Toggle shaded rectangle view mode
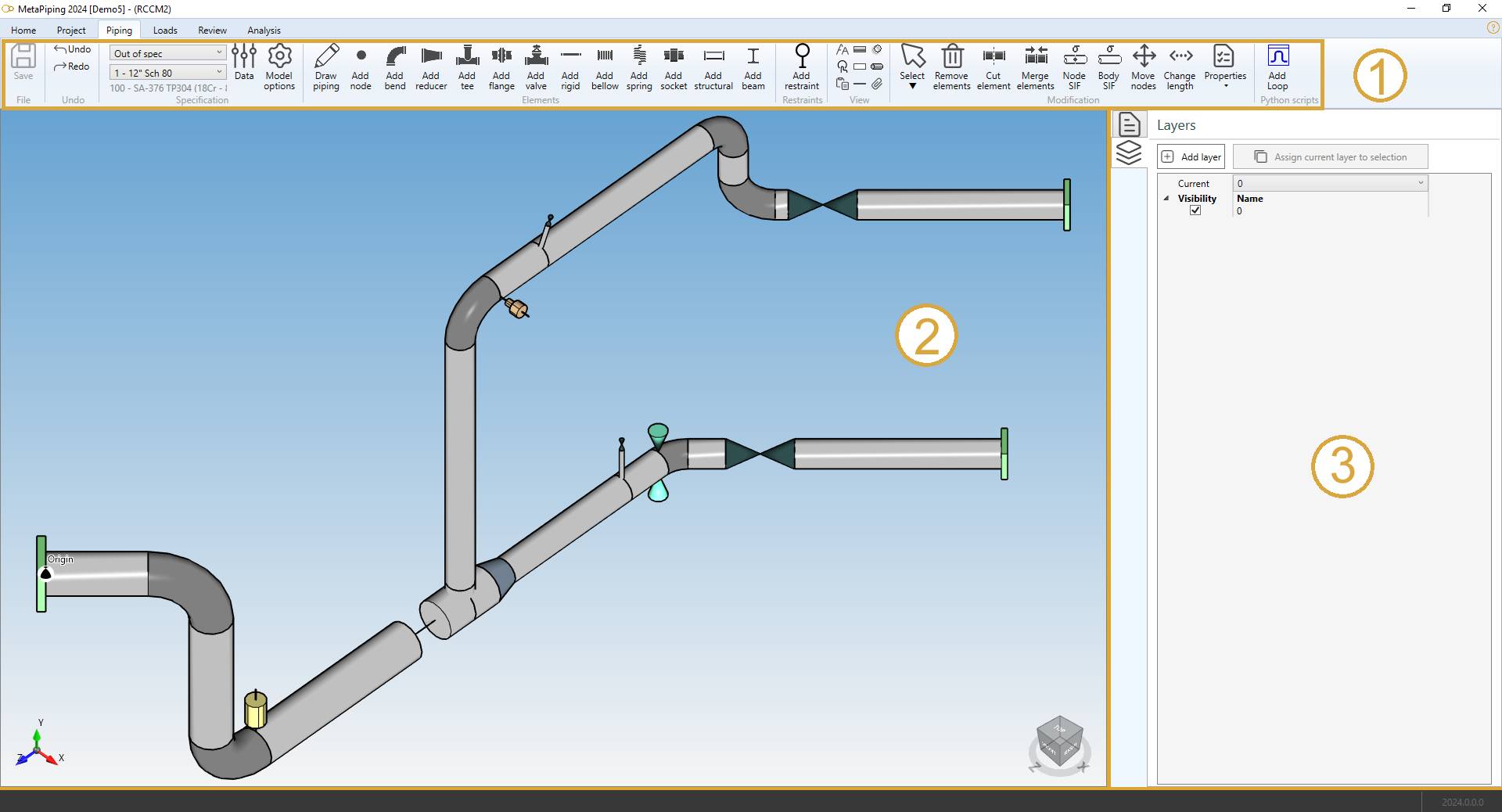 click(860, 49)
